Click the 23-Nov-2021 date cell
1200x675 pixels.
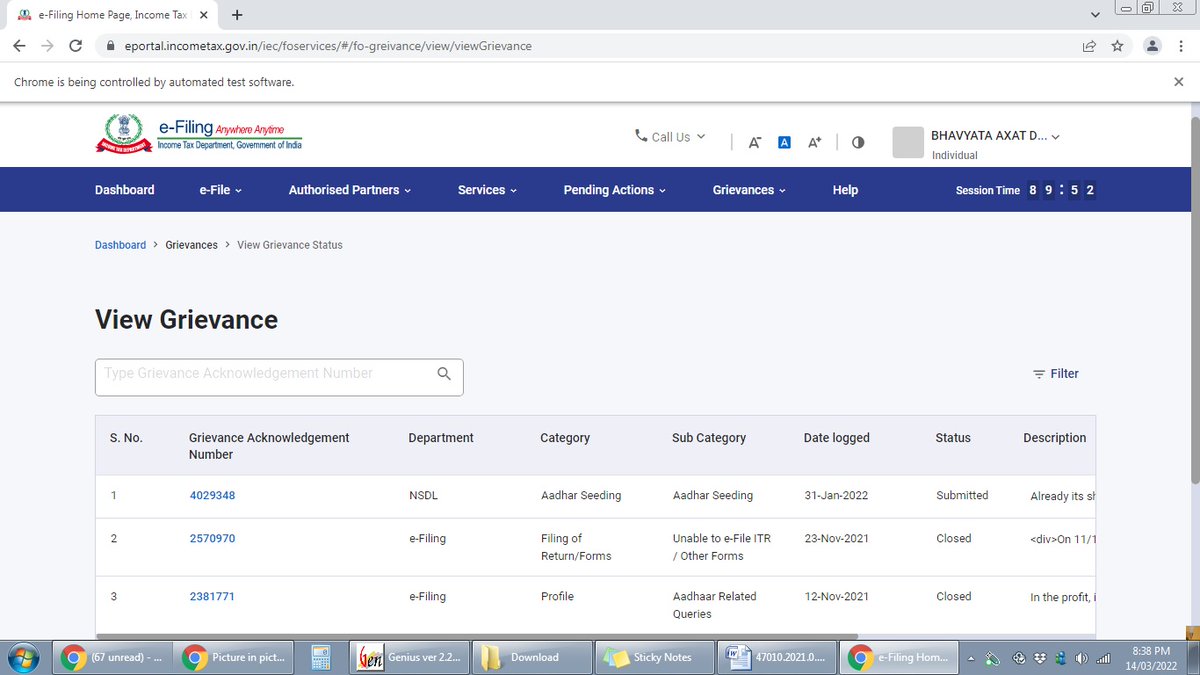(x=836, y=539)
